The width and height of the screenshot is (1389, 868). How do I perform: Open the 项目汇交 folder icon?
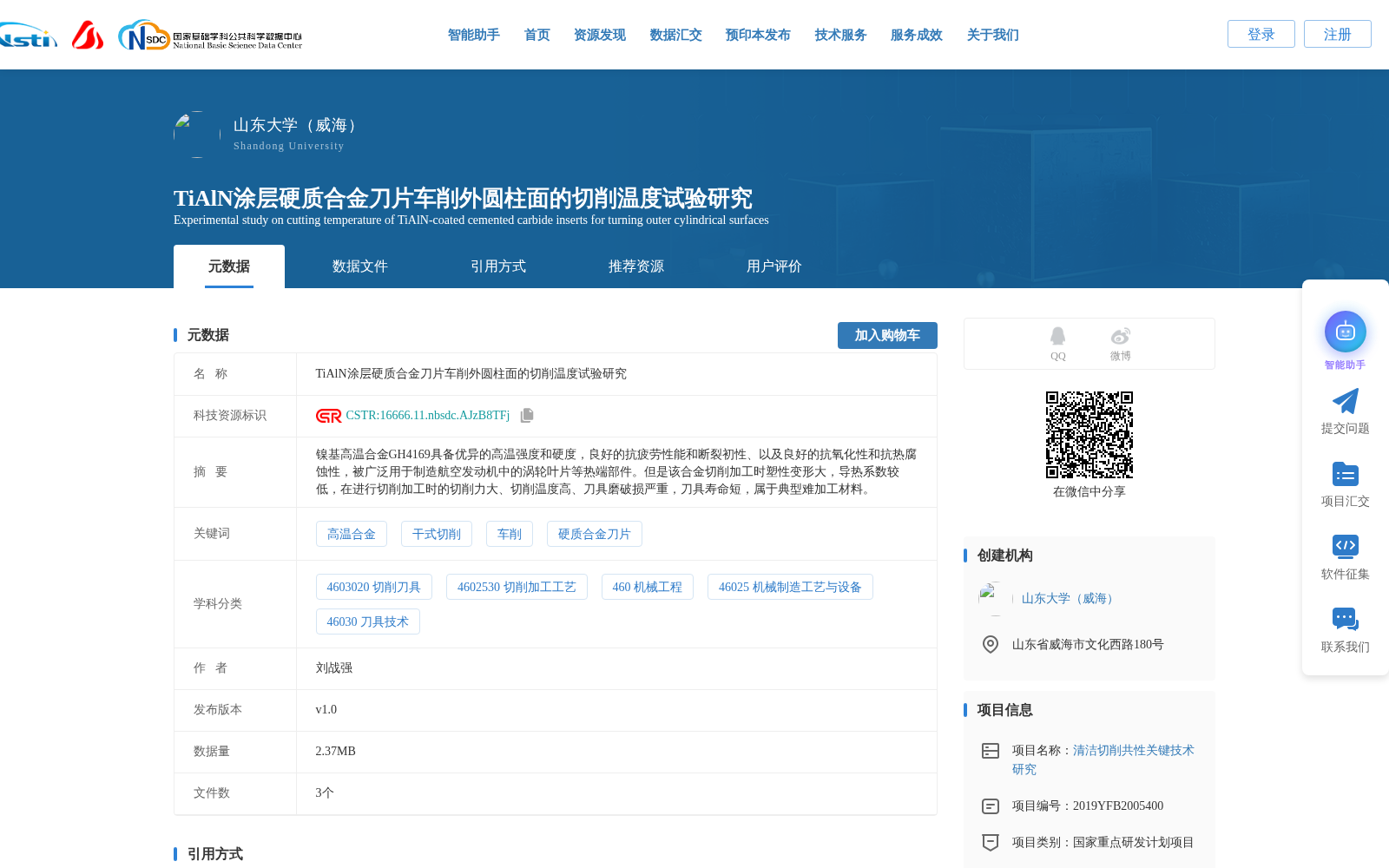pyautogui.click(x=1345, y=474)
